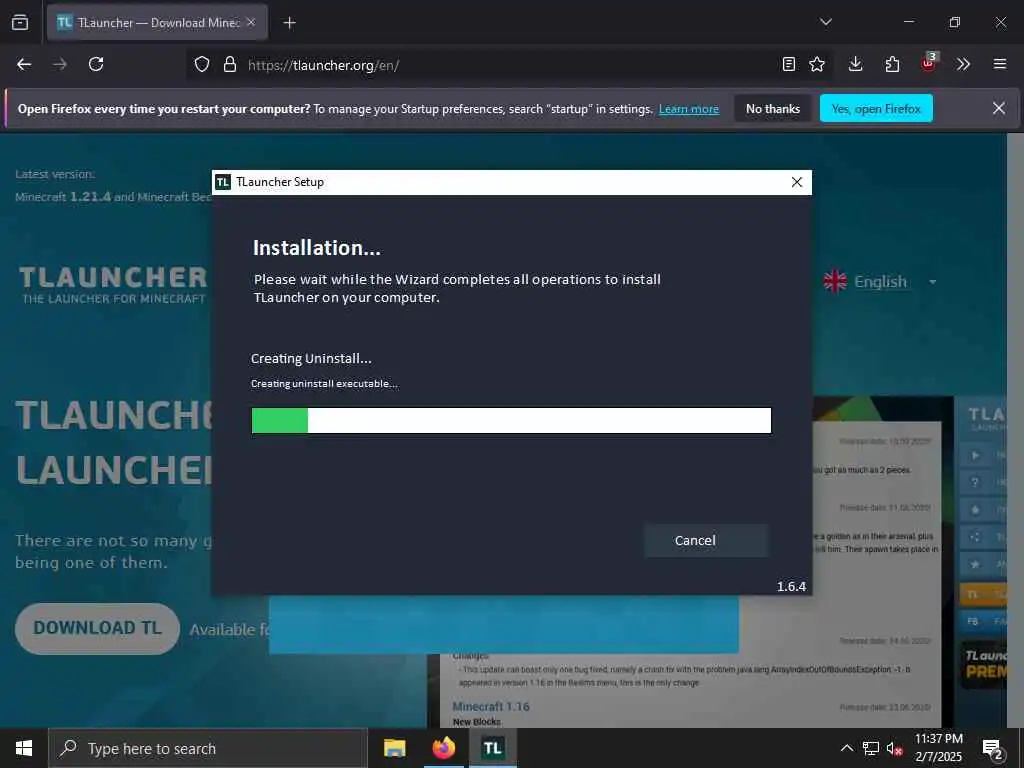
Task: Click the UK flag language icon
Action: click(x=835, y=281)
